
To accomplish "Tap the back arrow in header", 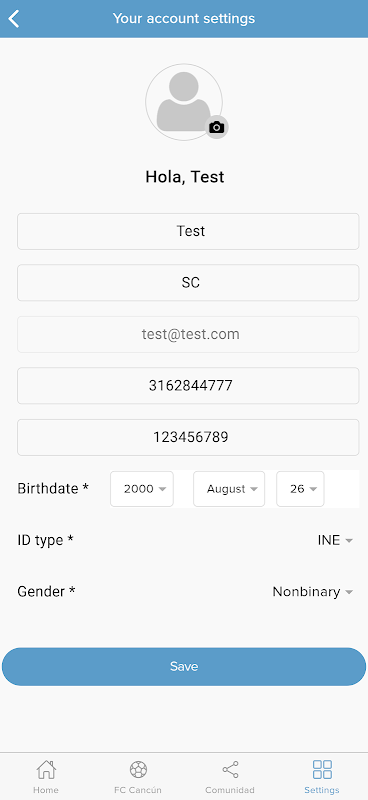I will [14, 19].
